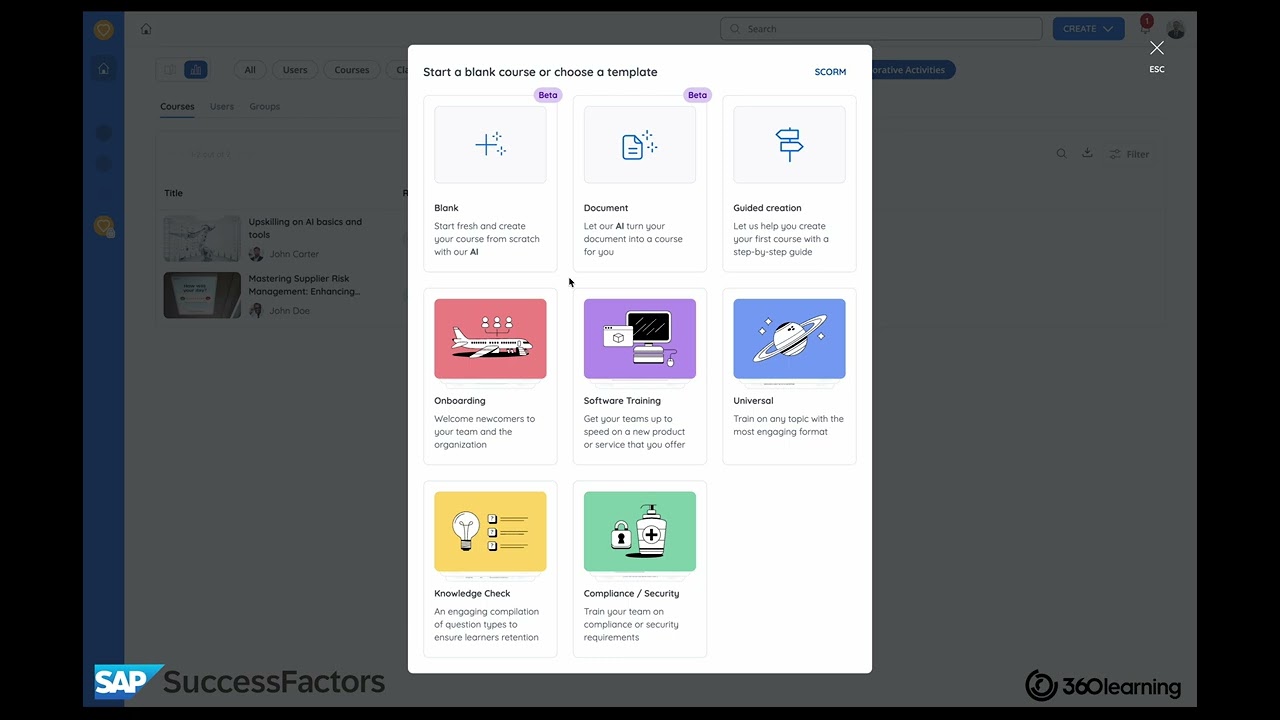Open the Courses underlined tab
This screenshot has width=1280, height=720.
coord(177,107)
